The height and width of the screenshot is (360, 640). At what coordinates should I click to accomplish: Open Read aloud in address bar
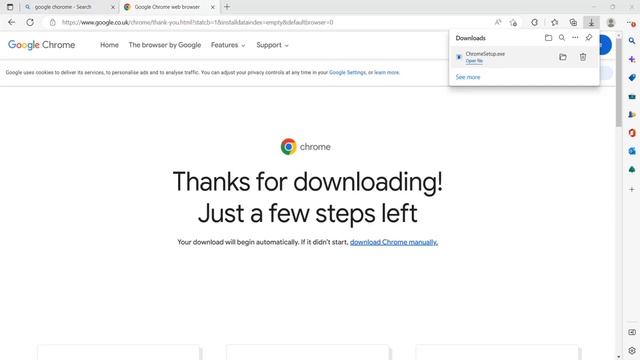point(498,22)
